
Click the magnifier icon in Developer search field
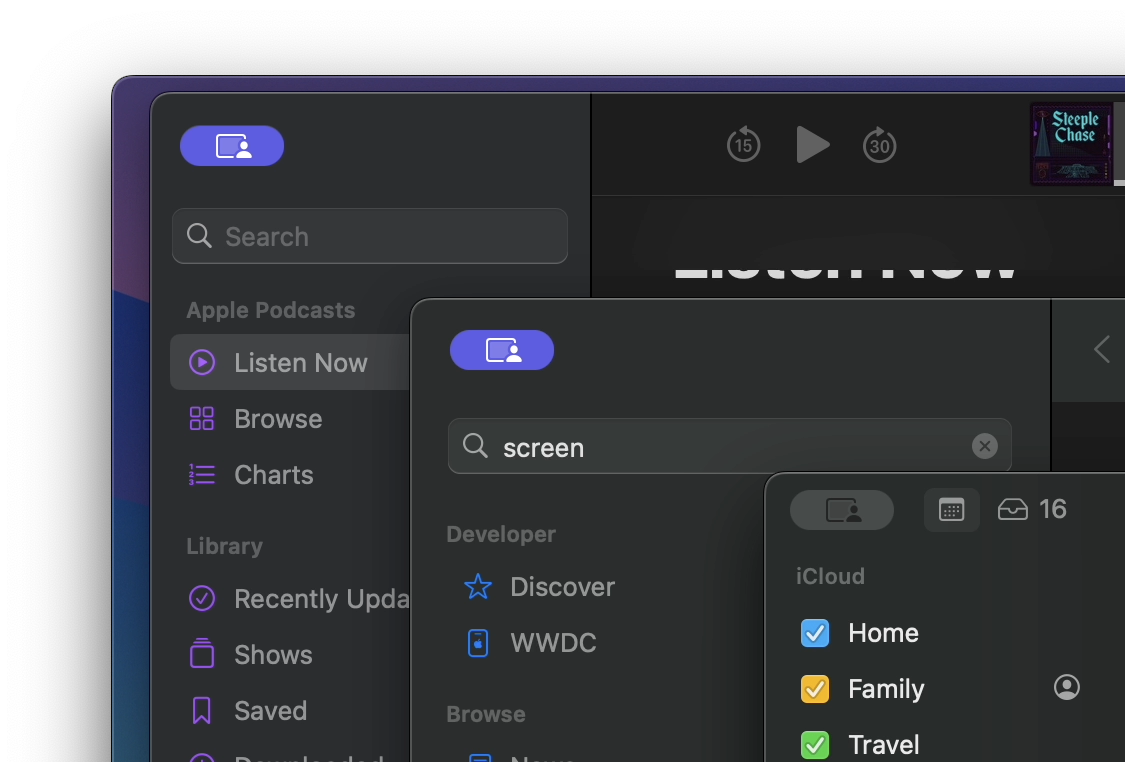pos(475,446)
